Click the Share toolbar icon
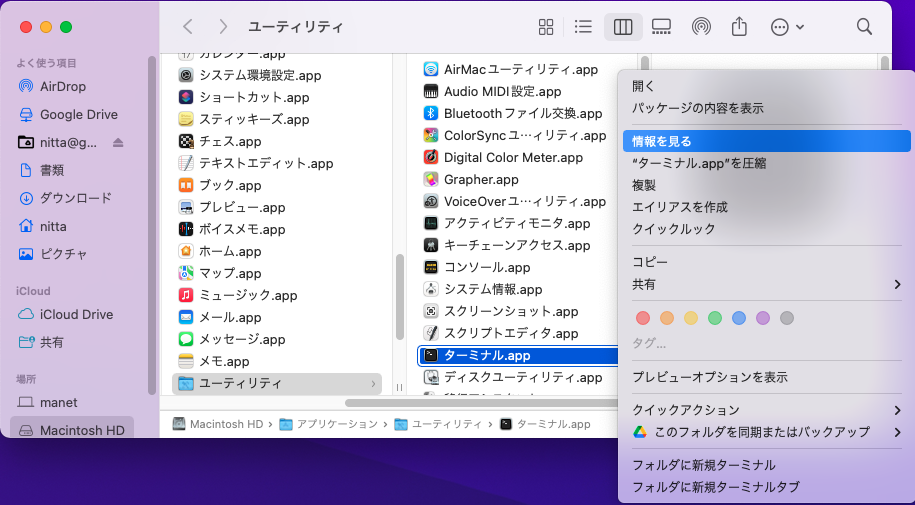 [740, 27]
